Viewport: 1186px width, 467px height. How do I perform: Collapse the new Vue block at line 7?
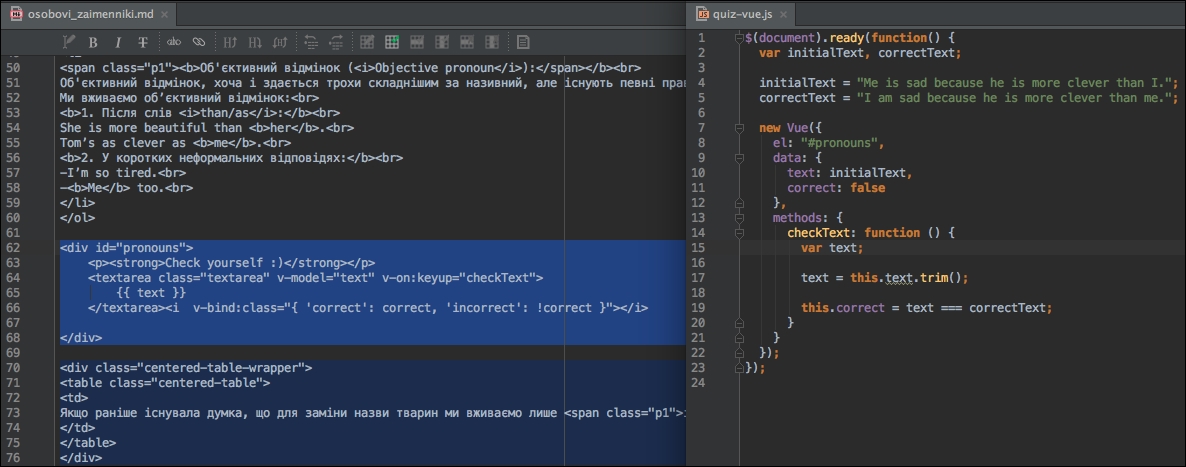click(x=740, y=128)
